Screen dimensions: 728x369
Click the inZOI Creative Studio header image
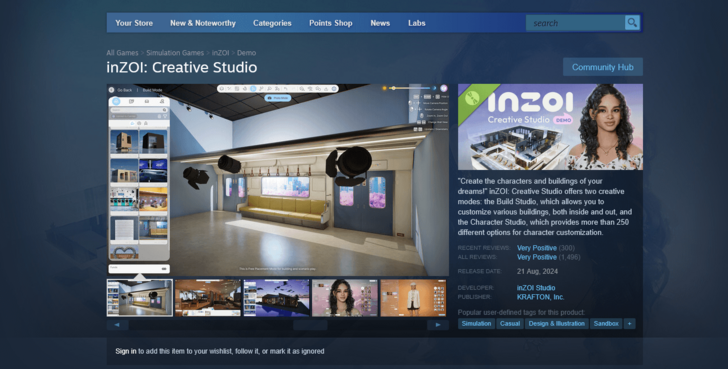550,127
